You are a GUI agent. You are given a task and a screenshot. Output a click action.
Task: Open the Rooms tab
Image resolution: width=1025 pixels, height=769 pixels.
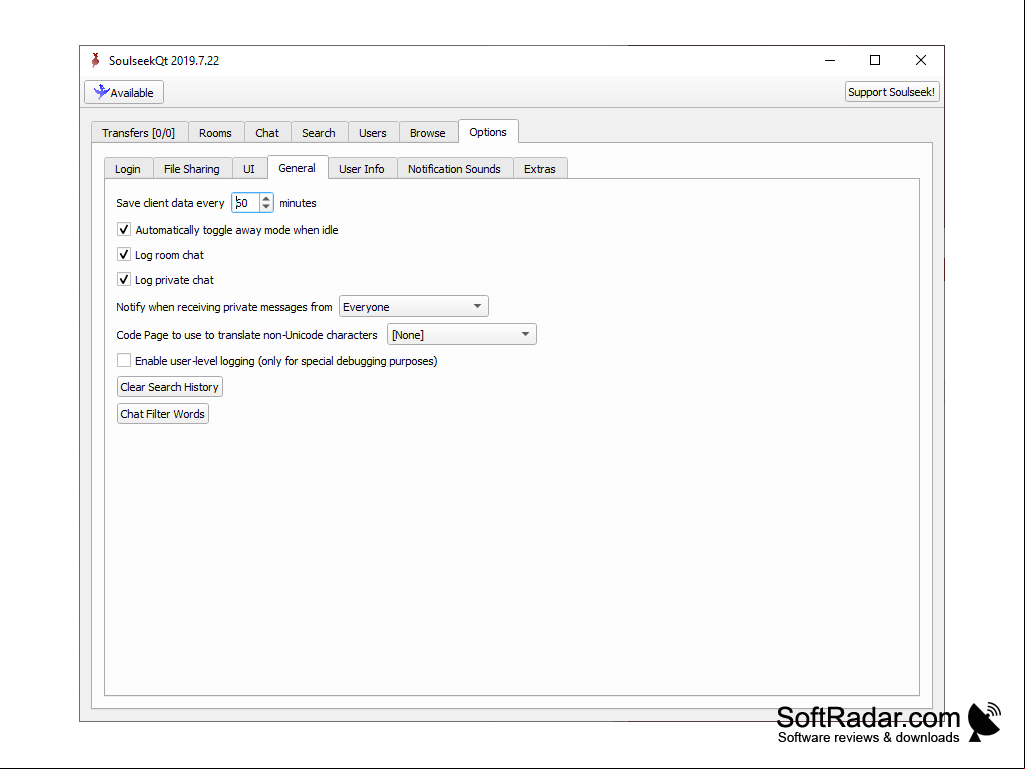pyautogui.click(x=215, y=132)
